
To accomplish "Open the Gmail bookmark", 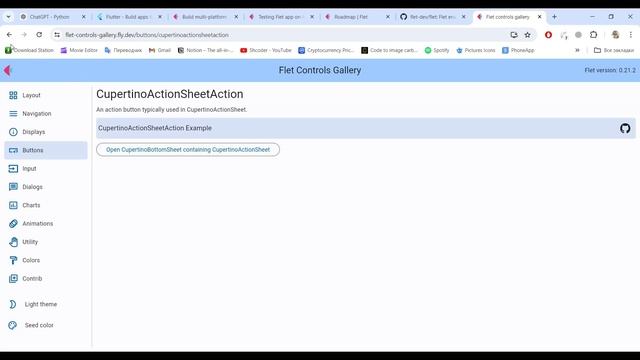I will 160,50.
